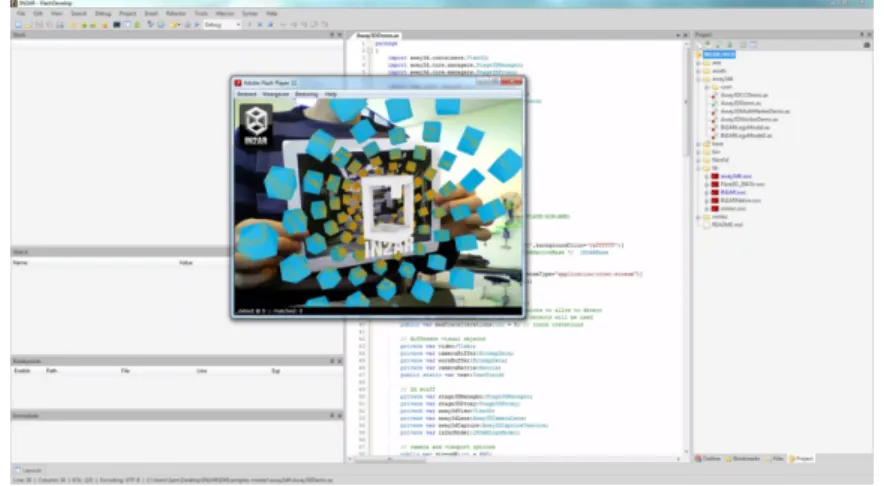The height and width of the screenshot is (486, 884).
Task: Switch to the Bookmarks tab
Action: pyautogui.click(x=742, y=459)
